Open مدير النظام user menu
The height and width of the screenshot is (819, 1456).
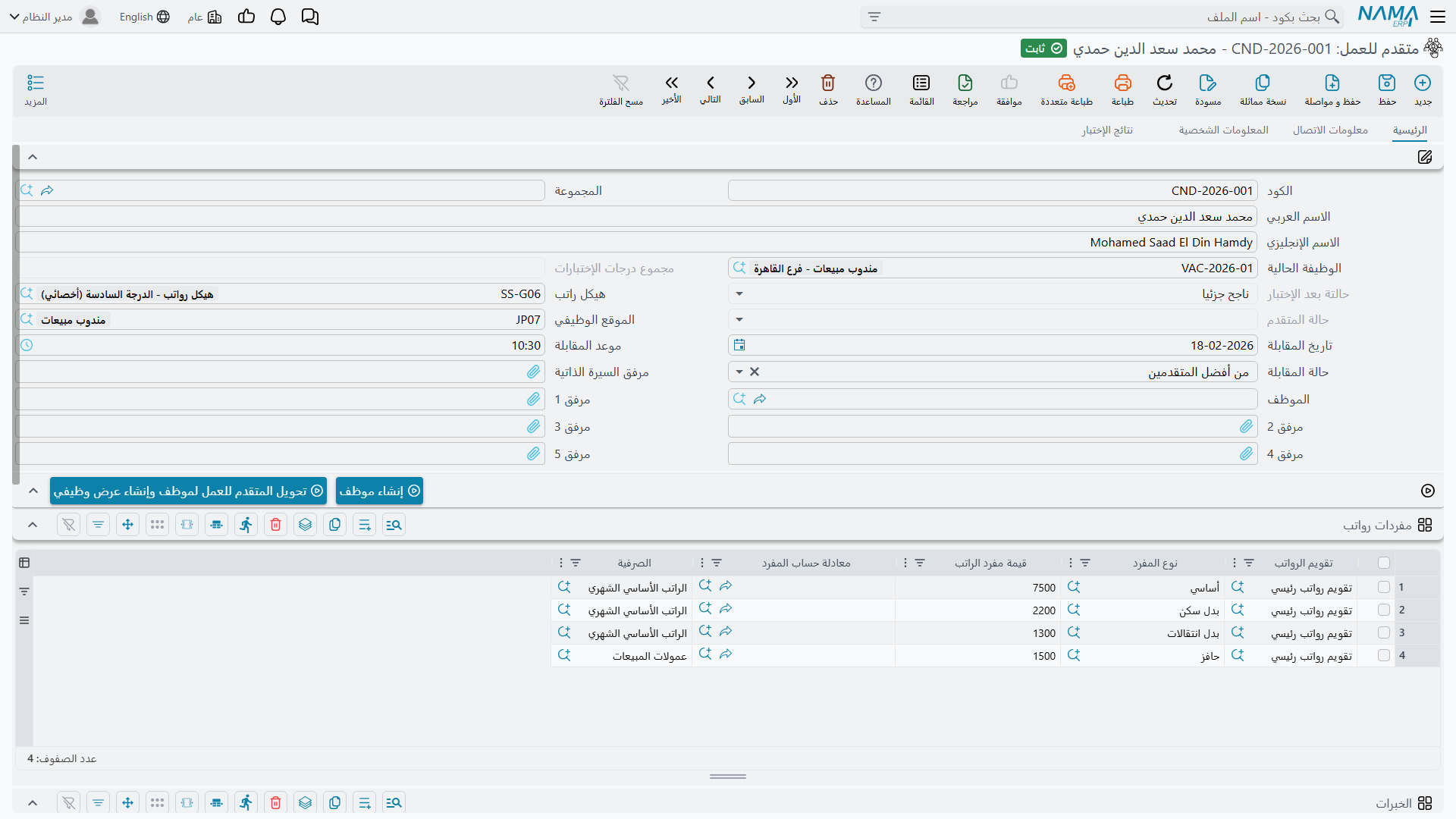pyautogui.click(x=55, y=17)
